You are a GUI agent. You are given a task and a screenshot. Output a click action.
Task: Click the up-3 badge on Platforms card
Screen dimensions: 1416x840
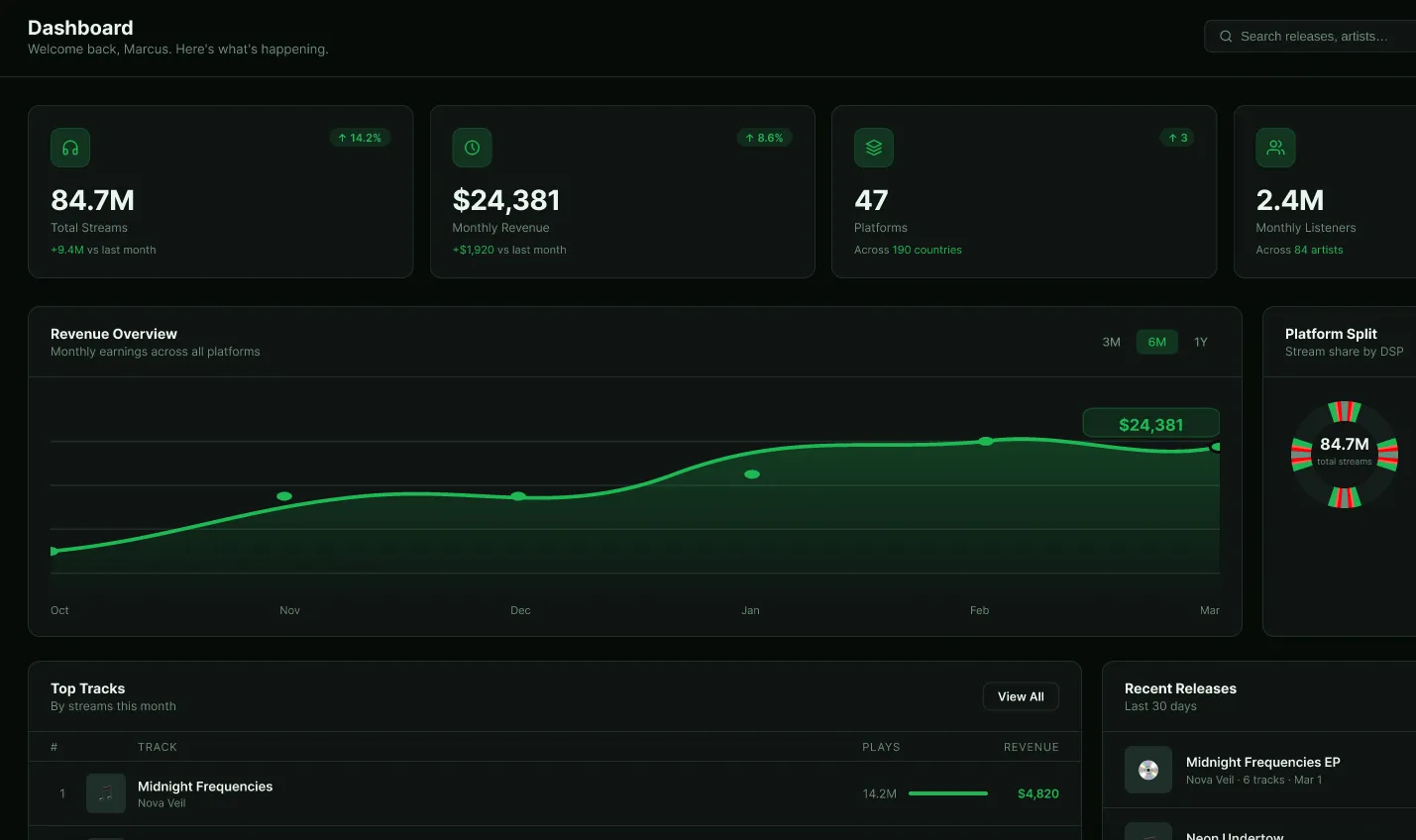1177,138
